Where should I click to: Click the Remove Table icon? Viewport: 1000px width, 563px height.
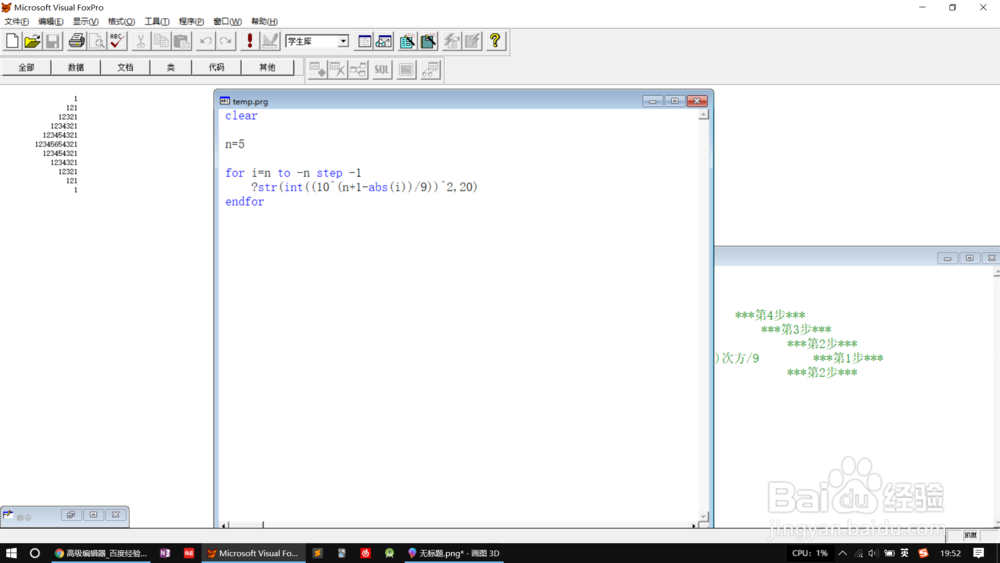(x=337, y=69)
